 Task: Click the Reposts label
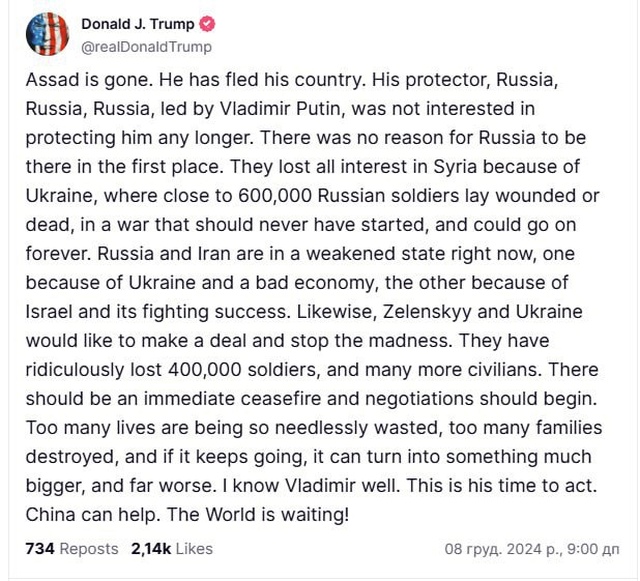89,549
